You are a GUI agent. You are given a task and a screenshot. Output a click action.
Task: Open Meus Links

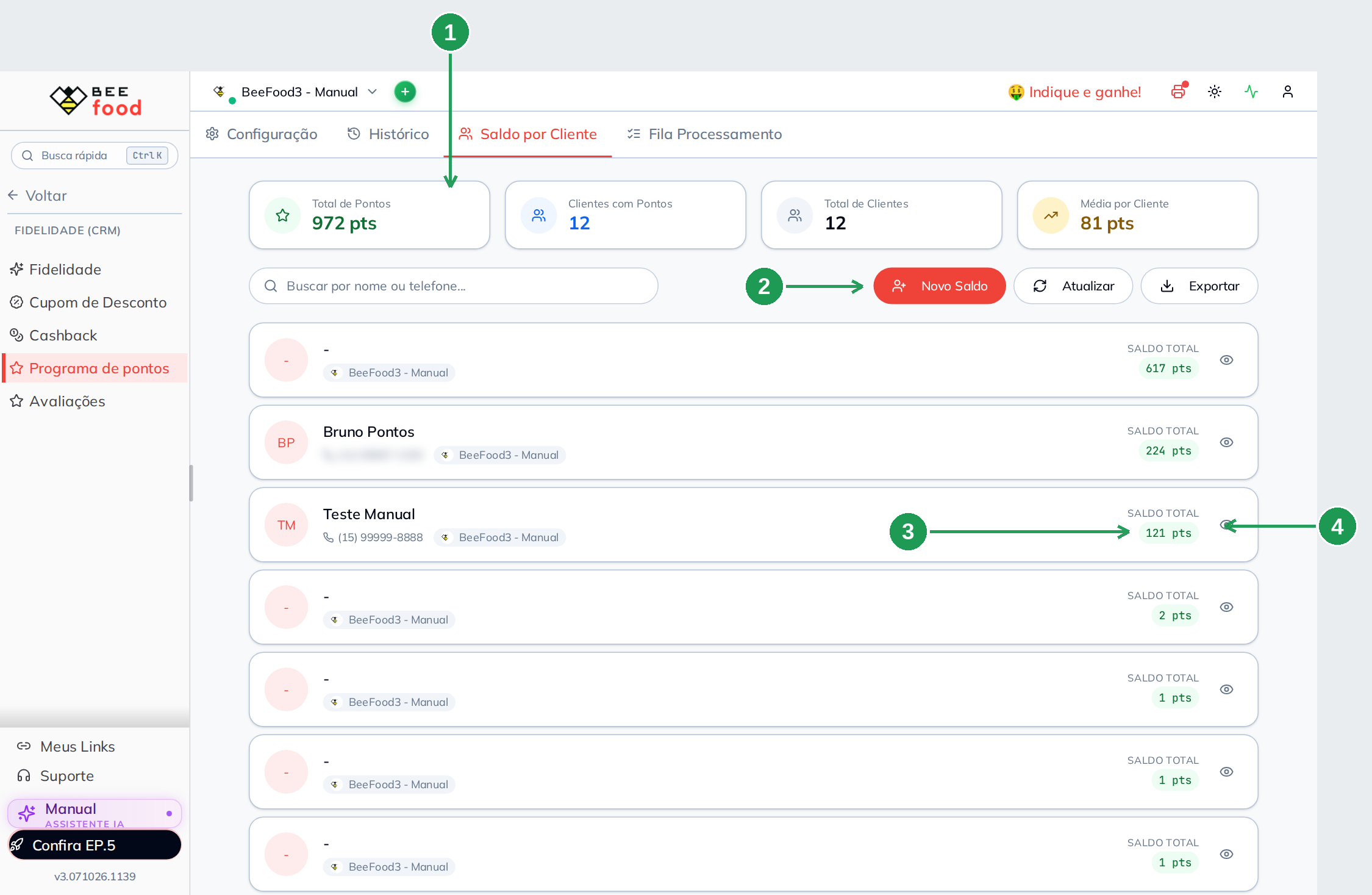66,746
